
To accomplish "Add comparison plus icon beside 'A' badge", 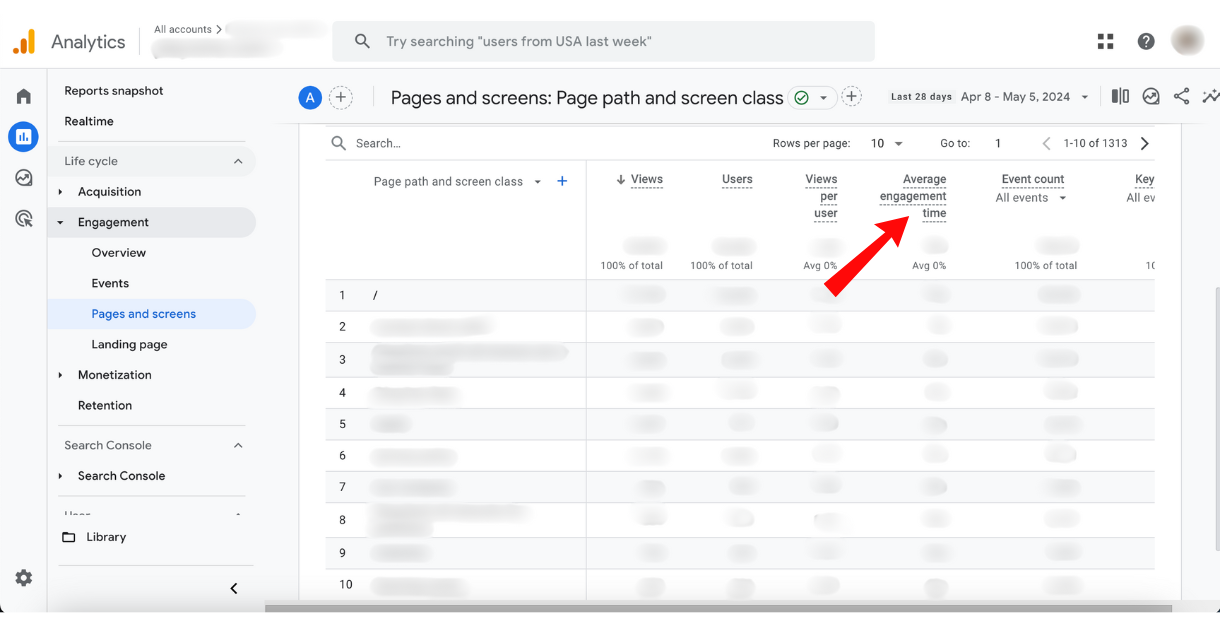I will [341, 97].
